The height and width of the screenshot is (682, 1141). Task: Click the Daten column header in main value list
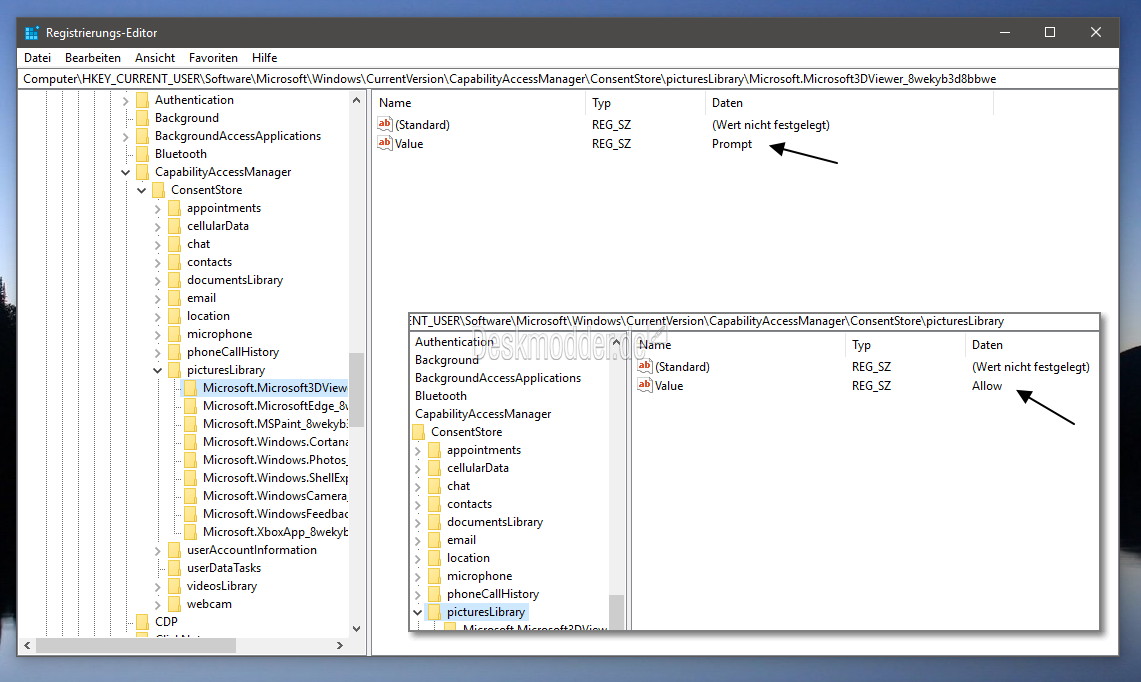[x=849, y=103]
